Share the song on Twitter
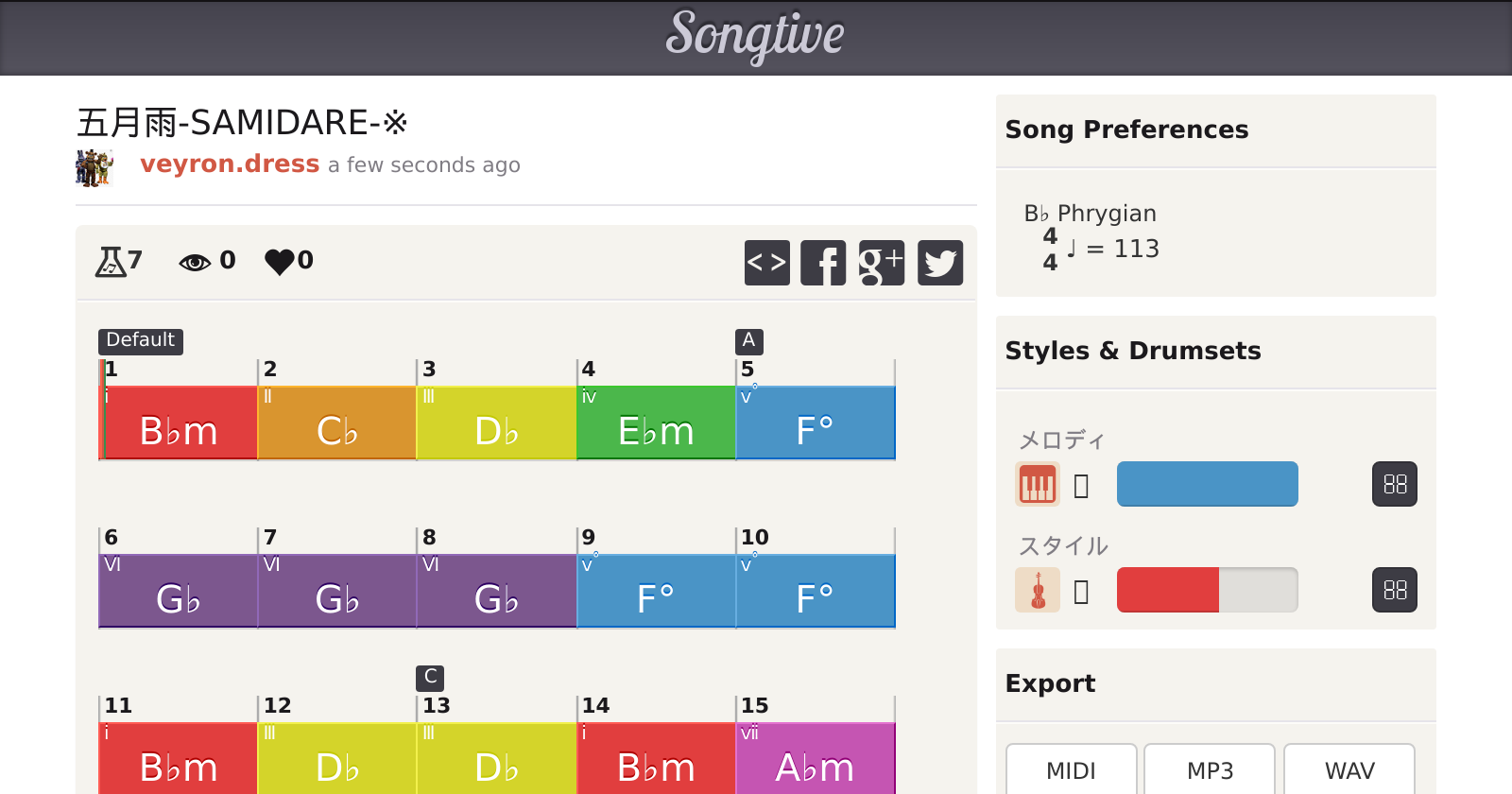The height and width of the screenshot is (794, 1512). click(x=940, y=263)
